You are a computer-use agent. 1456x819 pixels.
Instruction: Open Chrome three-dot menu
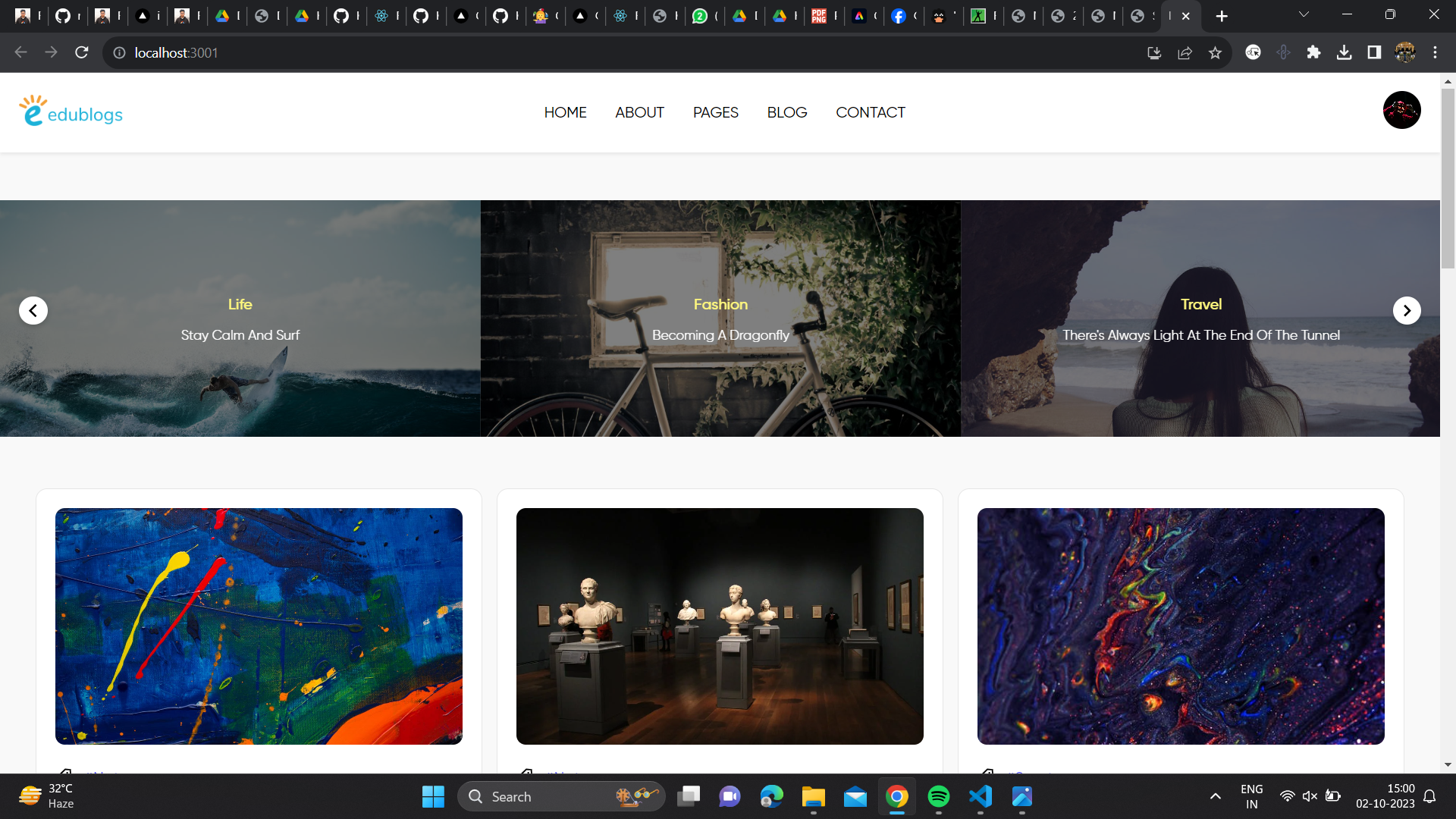point(1435,52)
